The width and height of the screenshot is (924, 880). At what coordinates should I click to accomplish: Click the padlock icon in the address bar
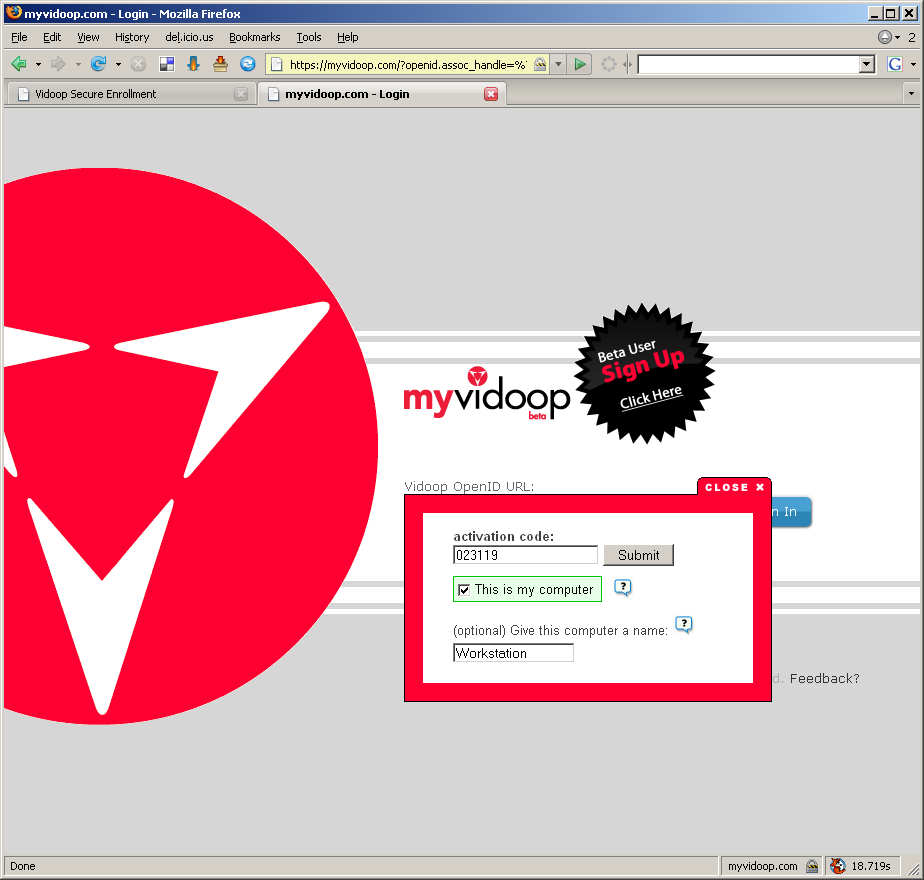pos(539,64)
